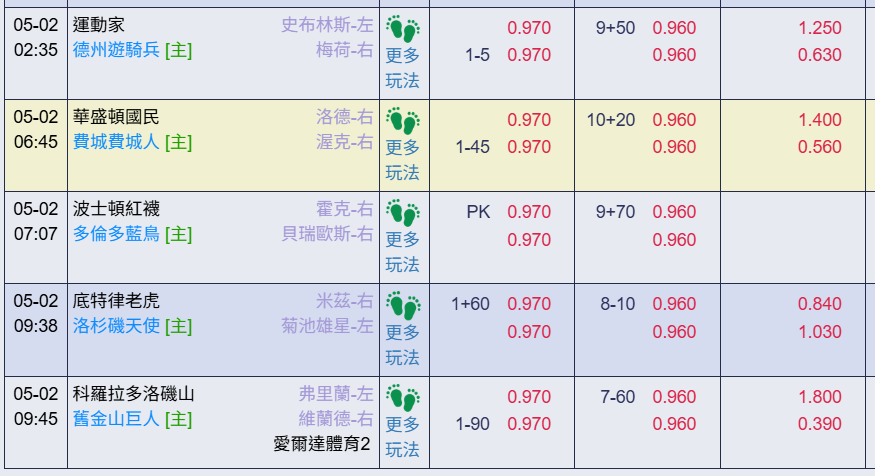Open 更多玩法 for 德州遊騎兵 game
875x476 pixels.
coord(403,68)
